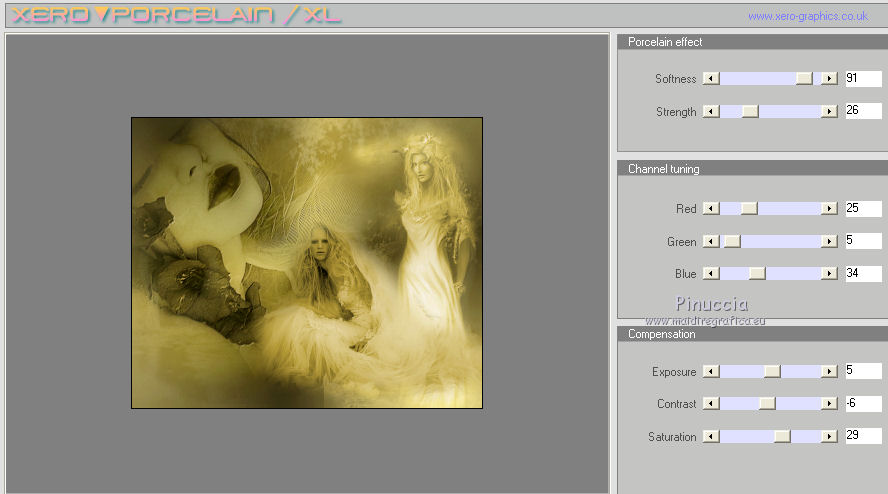
Task: Click the Red channel slider thumb
Action: click(749, 208)
